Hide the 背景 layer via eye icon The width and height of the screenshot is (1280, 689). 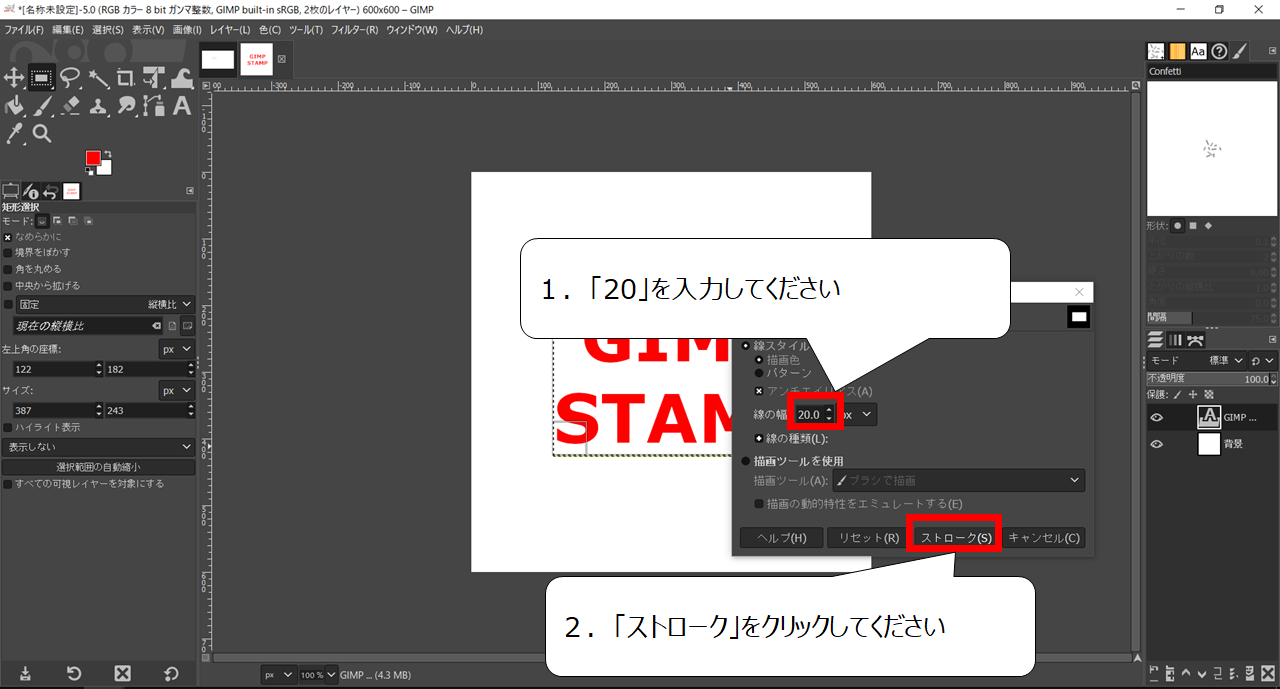[x=1157, y=444]
